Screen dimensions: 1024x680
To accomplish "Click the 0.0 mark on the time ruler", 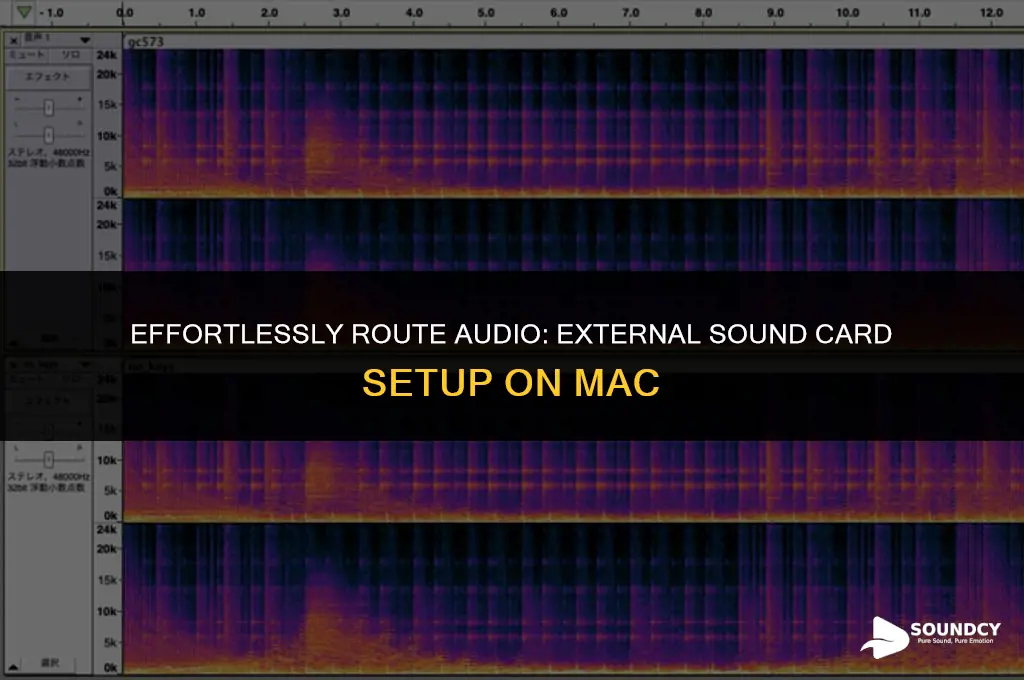I will (x=125, y=12).
